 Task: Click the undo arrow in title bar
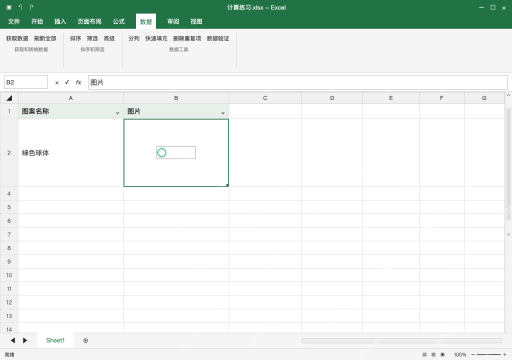pos(20,7)
